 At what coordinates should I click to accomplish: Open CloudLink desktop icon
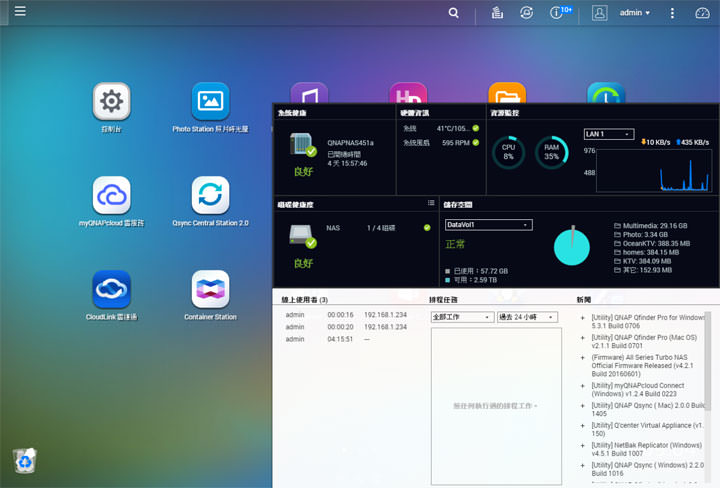click(x=111, y=288)
